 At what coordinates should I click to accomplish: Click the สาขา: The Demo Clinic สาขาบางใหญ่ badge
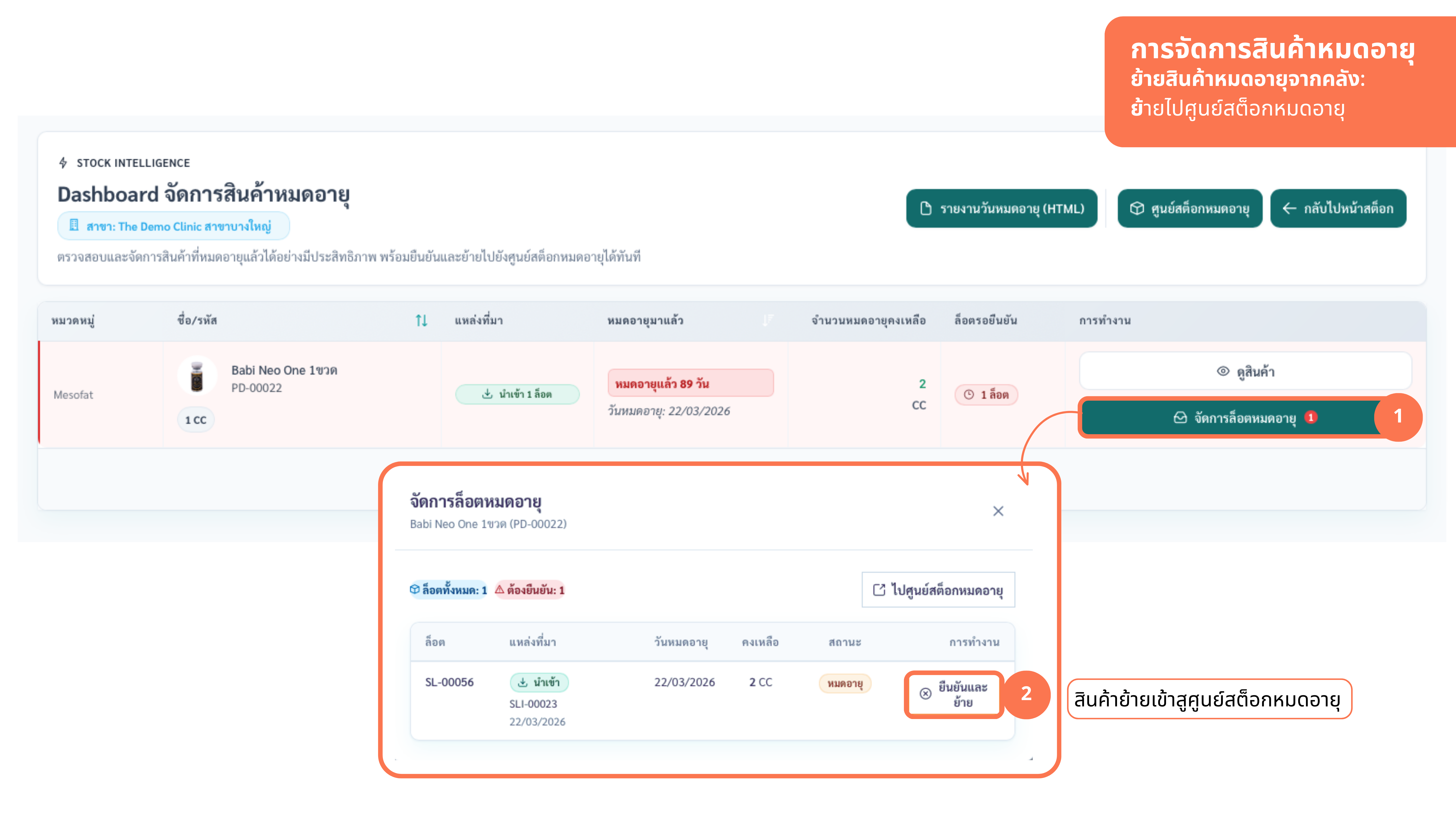[x=174, y=226]
